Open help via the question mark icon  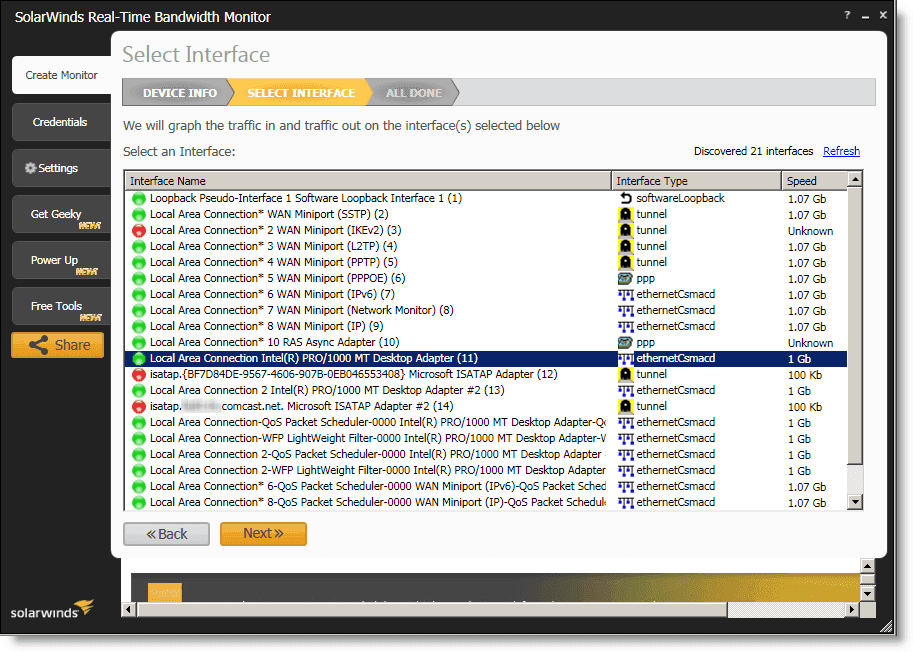[x=848, y=16]
